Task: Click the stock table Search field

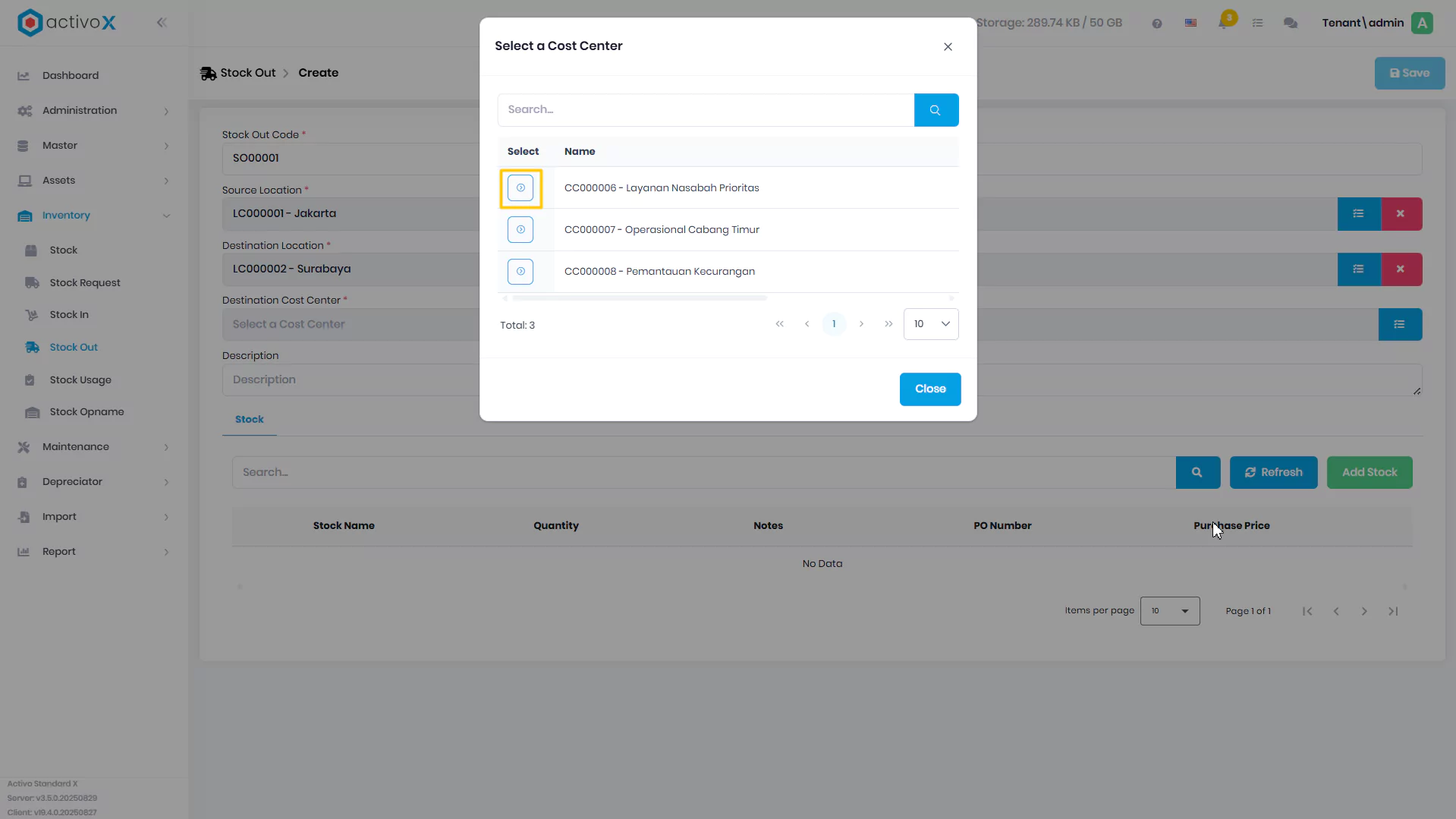Action: tap(704, 473)
